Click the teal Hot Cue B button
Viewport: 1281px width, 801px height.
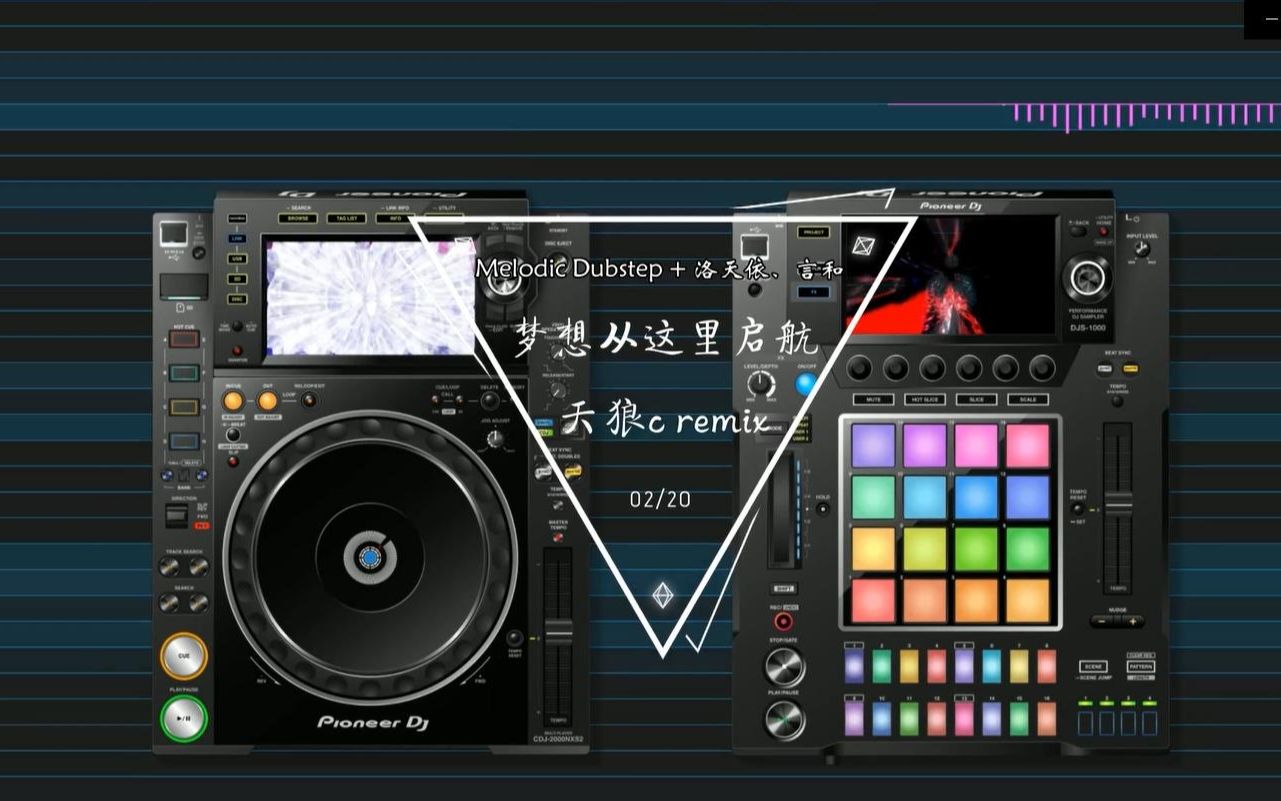tap(184, 373)
